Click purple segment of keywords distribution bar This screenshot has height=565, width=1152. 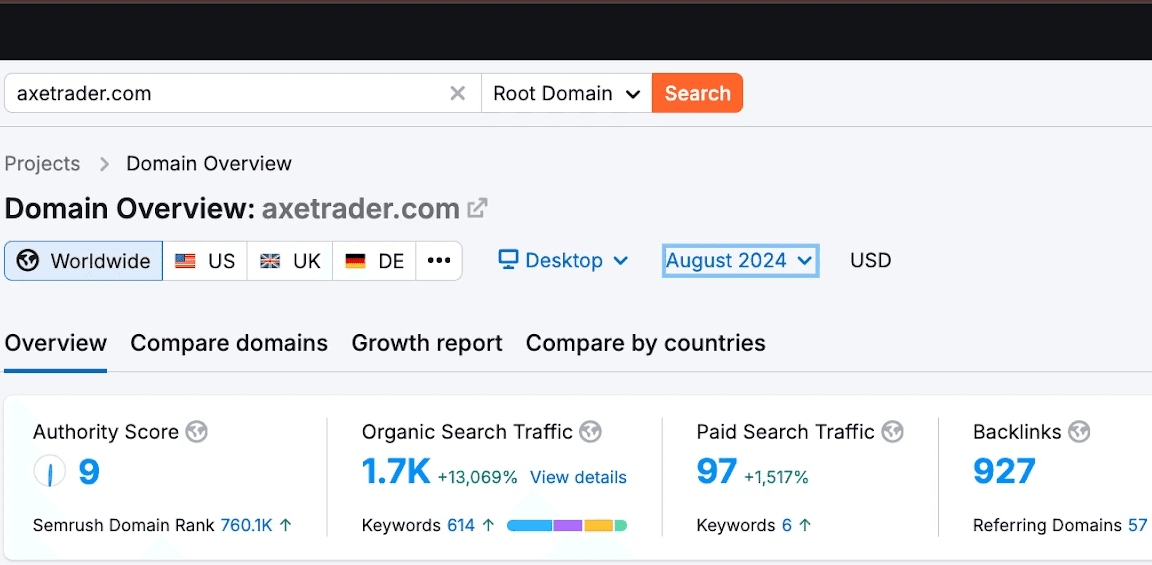[568, 525]
